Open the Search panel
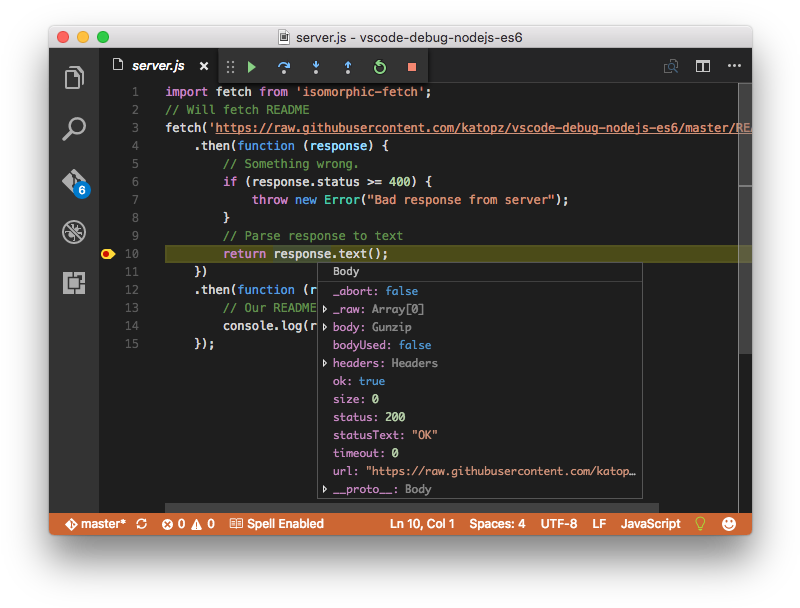This screenshot has width=800, height=608. coord(73,129)
